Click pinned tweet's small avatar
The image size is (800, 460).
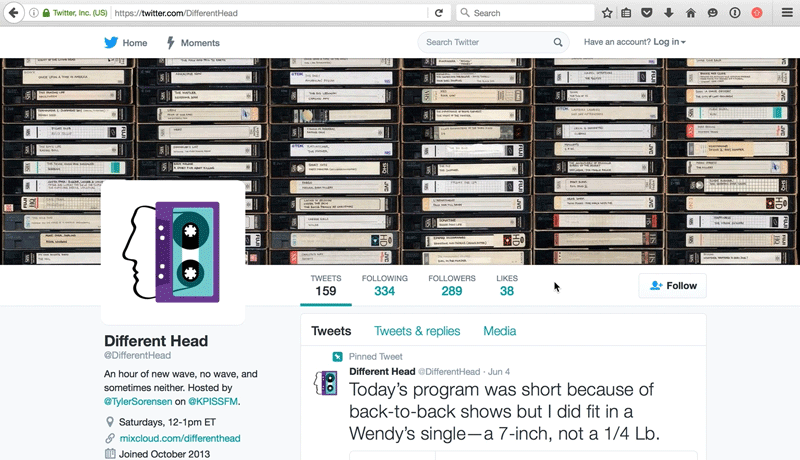click(x=326, y=383)
